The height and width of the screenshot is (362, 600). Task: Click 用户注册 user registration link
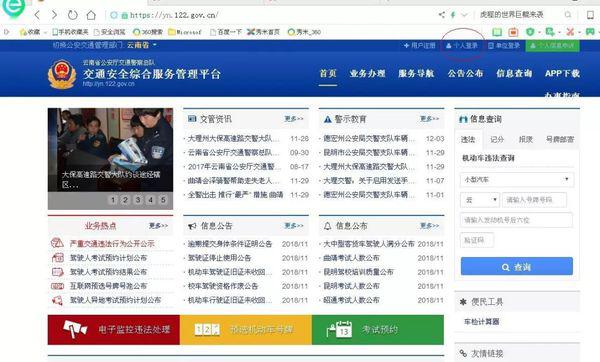(x=420, y=46)
